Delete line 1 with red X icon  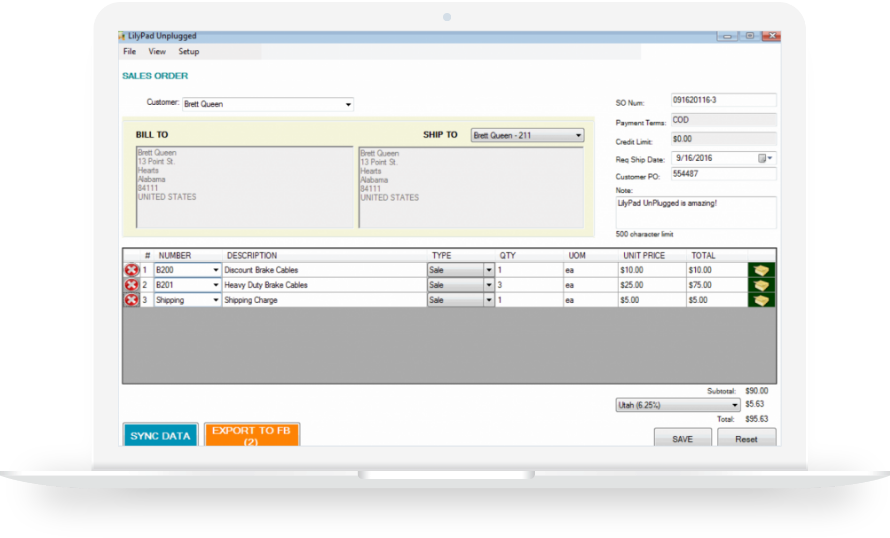pos(131,270)
